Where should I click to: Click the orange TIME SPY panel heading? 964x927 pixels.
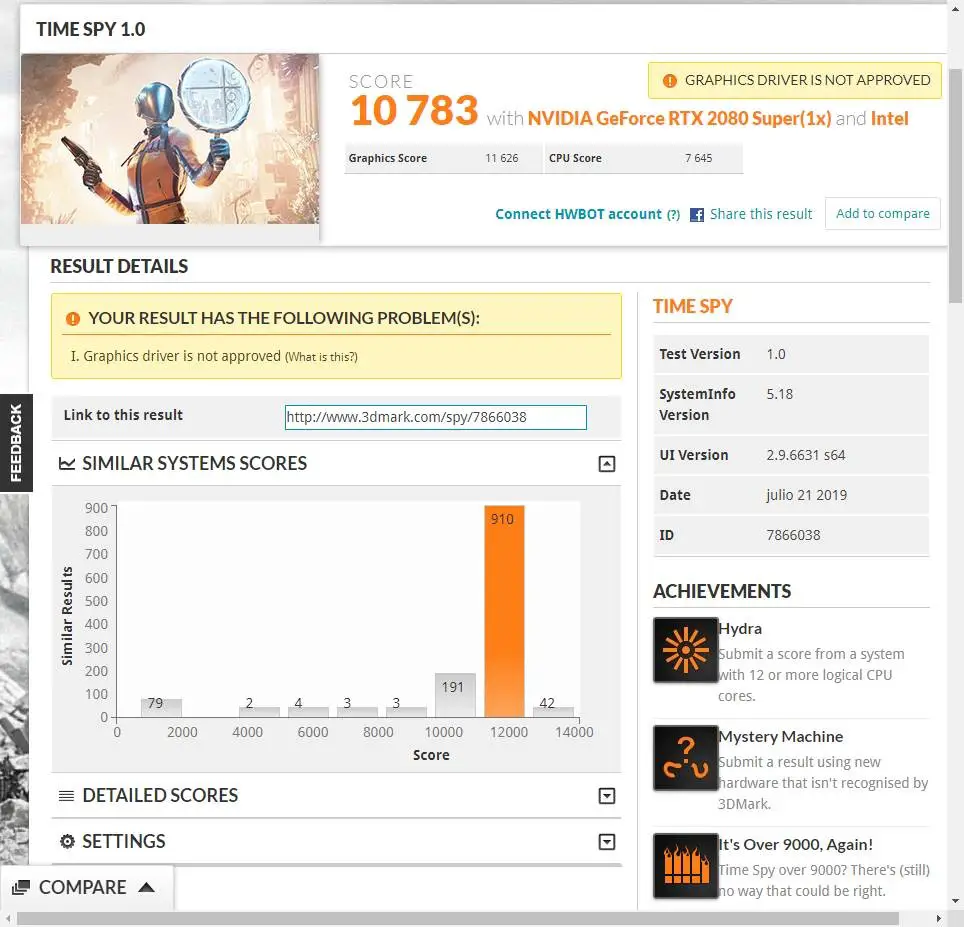693,306
